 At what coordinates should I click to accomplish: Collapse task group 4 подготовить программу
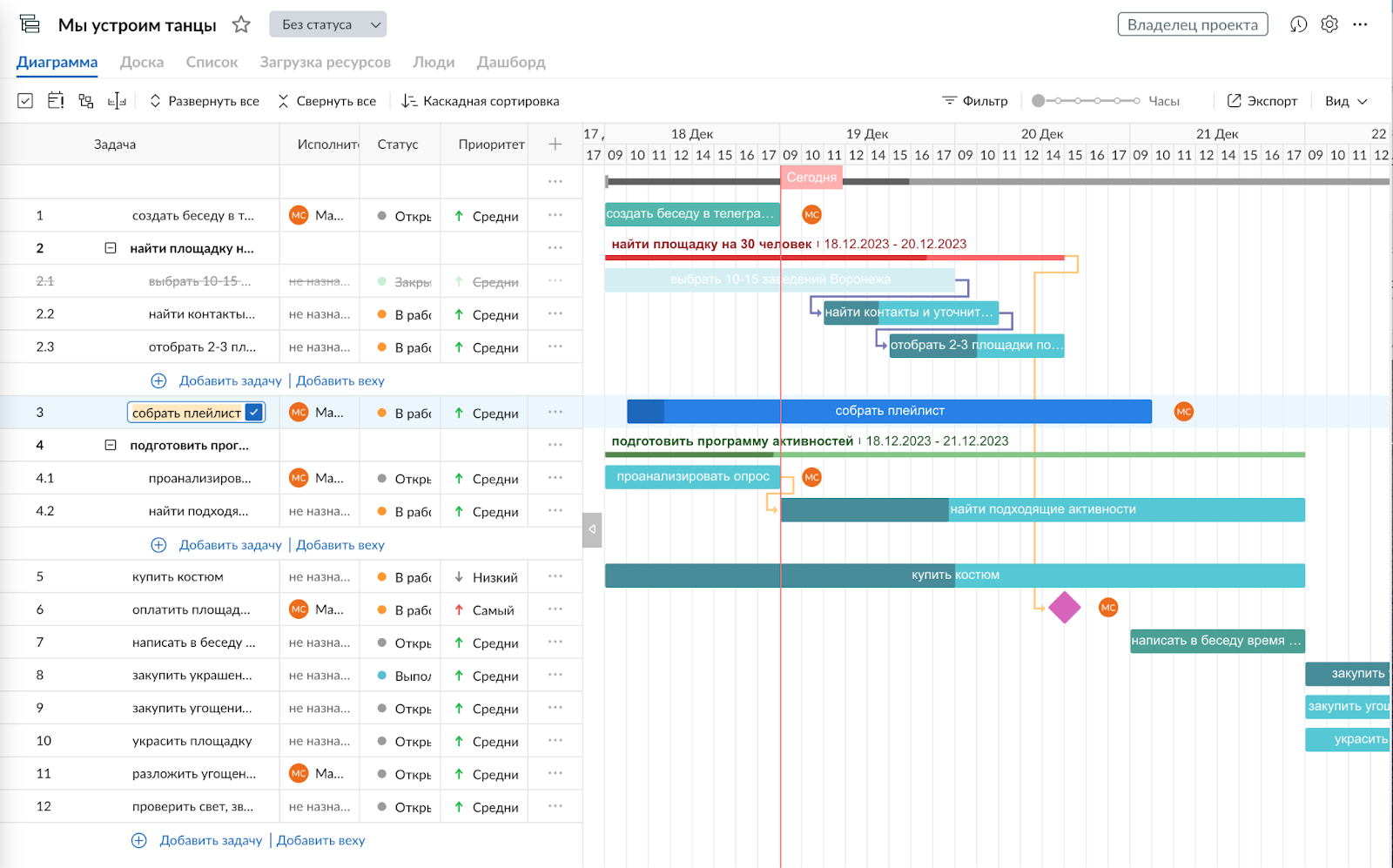111,445
